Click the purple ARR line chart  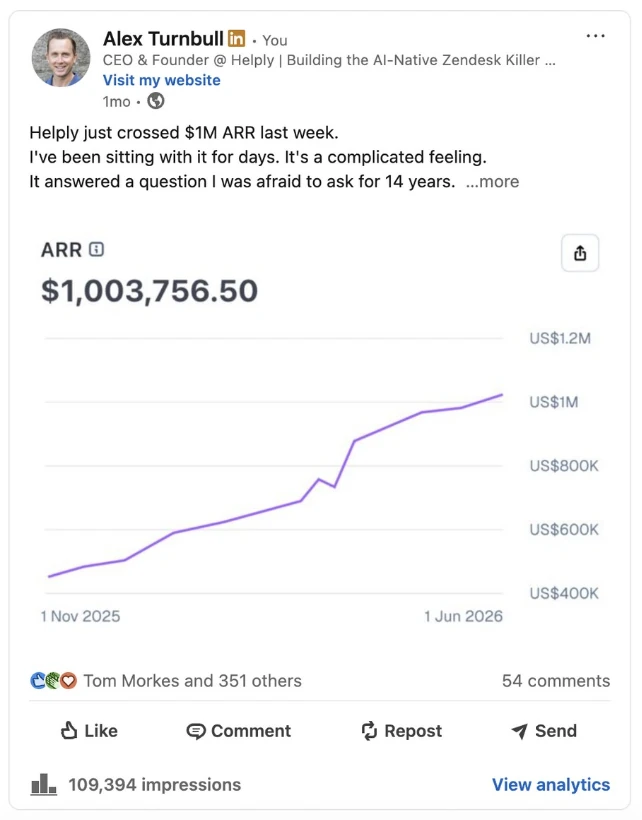point(276,485)
